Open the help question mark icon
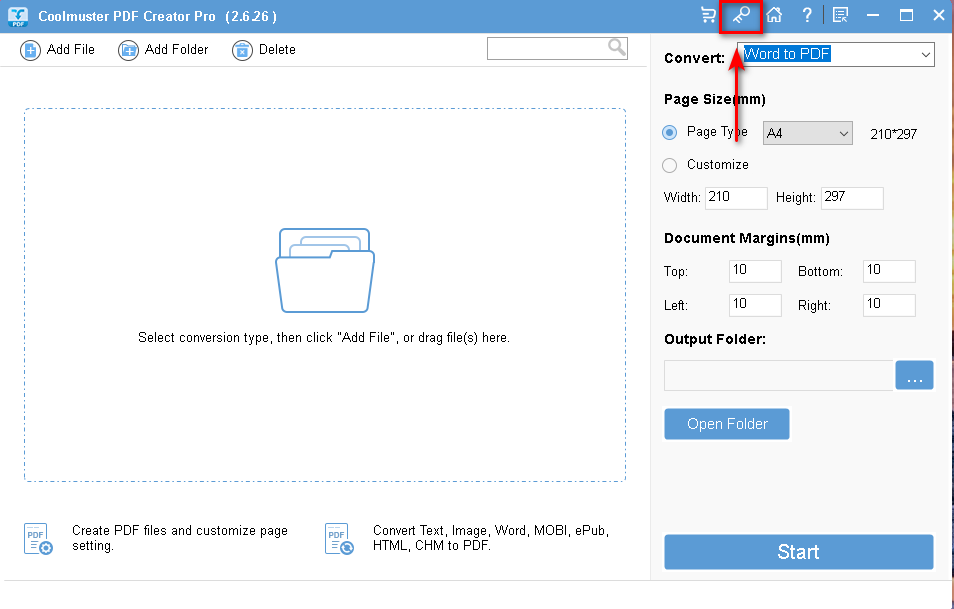This screenshot has height=609, width=954. [x=807, y=15]
